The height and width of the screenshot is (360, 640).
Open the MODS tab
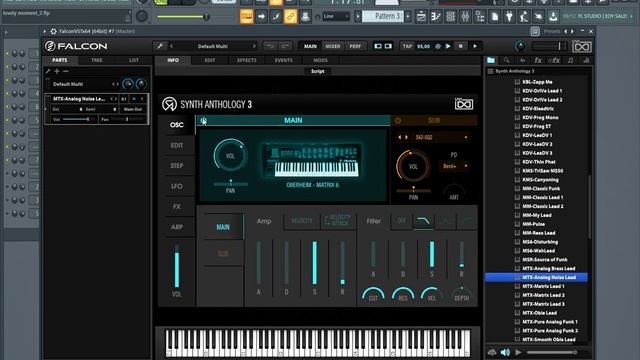(x=320, y=60)
